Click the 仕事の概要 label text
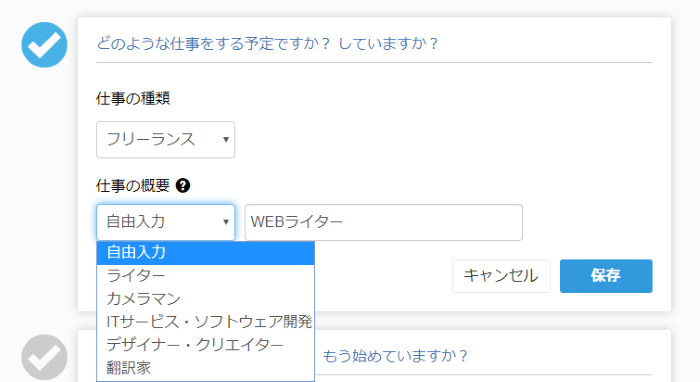The height and width of the screenshot is (382, 700). pyautogui.click(x=133, y=186)
